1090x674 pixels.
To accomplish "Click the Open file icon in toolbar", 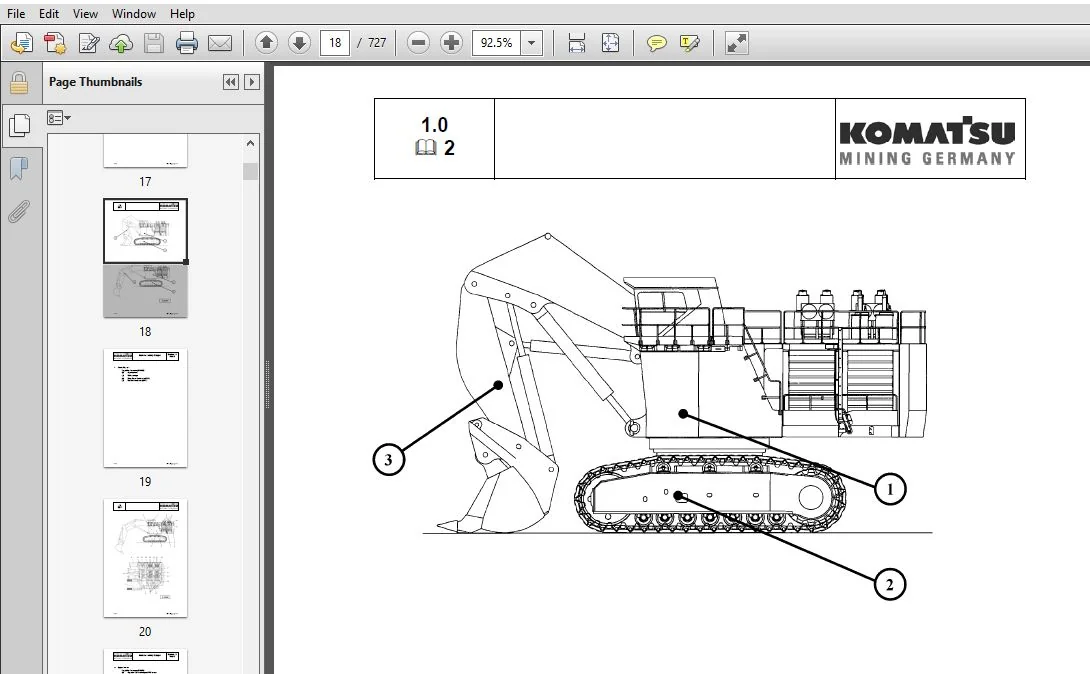I will coord(21,43).
